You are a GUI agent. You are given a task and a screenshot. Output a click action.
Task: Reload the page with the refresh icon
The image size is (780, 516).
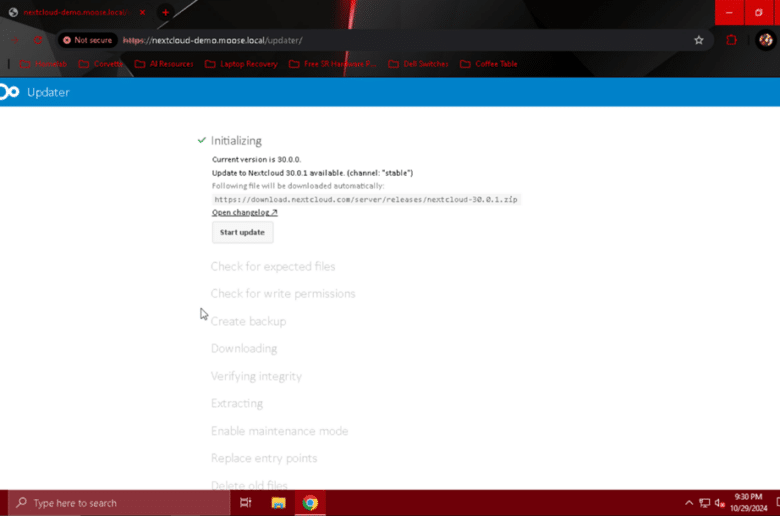point(38,40)
